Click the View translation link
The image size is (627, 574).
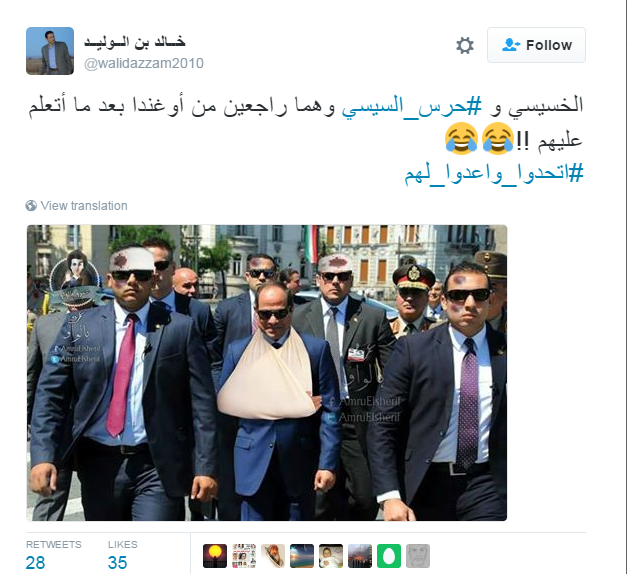(84, 206)
